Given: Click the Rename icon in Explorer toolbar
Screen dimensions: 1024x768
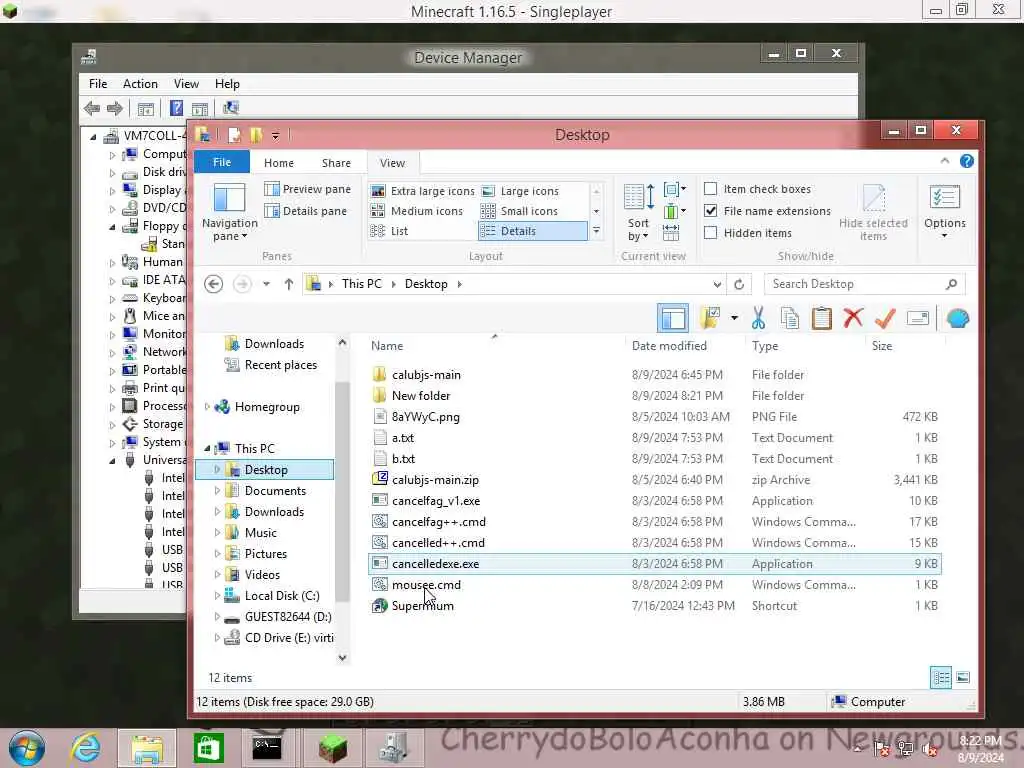Looking at the screenshot, I should point(918,319).
